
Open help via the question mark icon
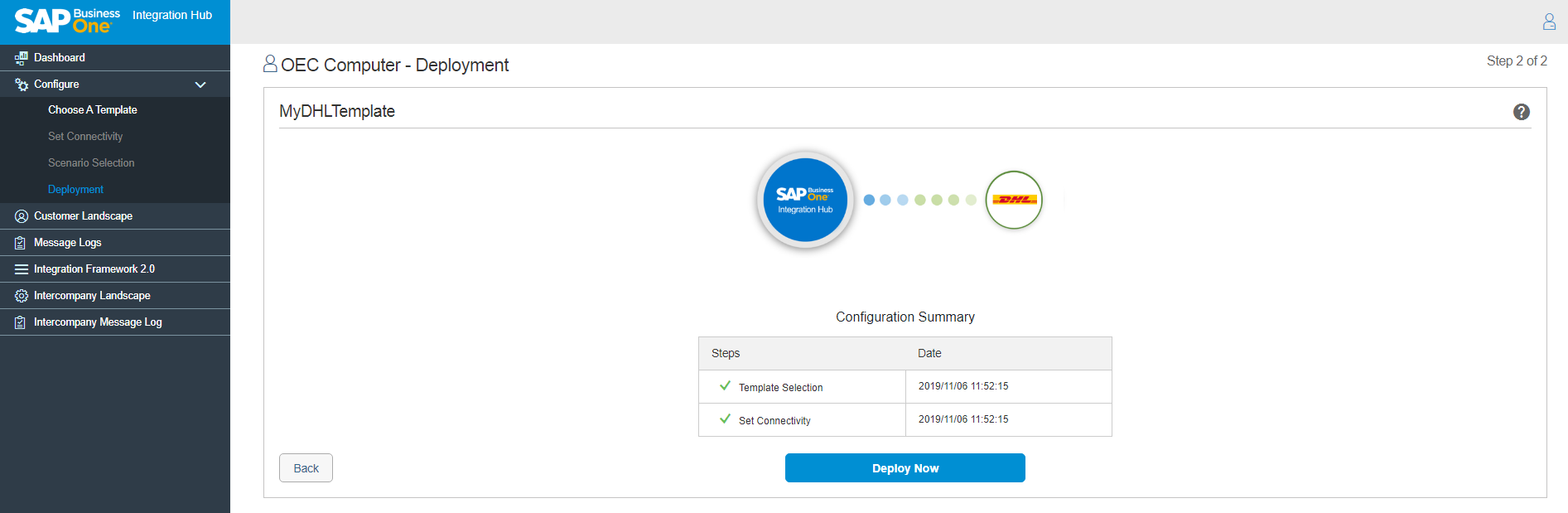pyautogui.click(x=1521, y=112)
